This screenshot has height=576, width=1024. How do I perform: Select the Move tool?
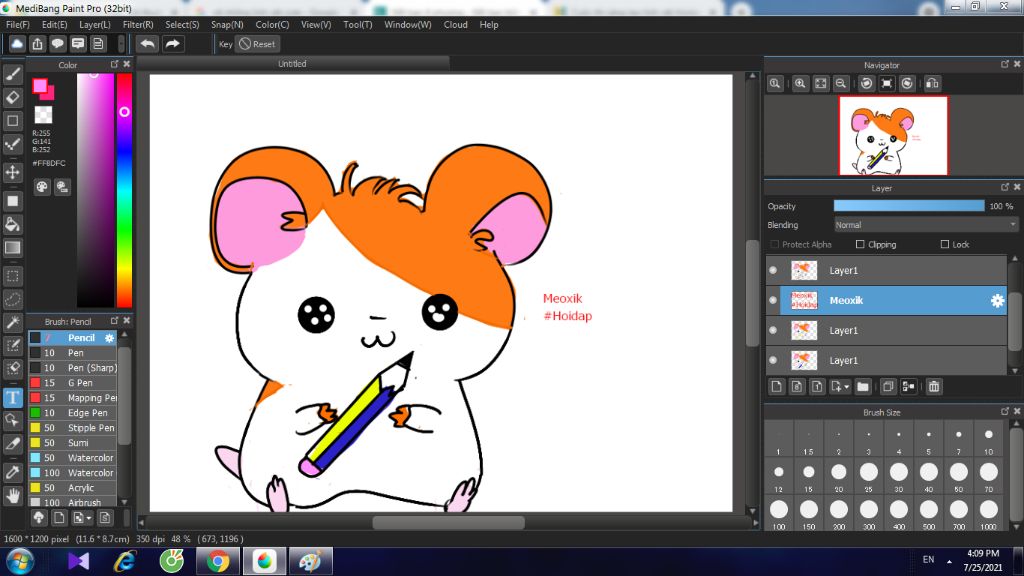(13, 172)
